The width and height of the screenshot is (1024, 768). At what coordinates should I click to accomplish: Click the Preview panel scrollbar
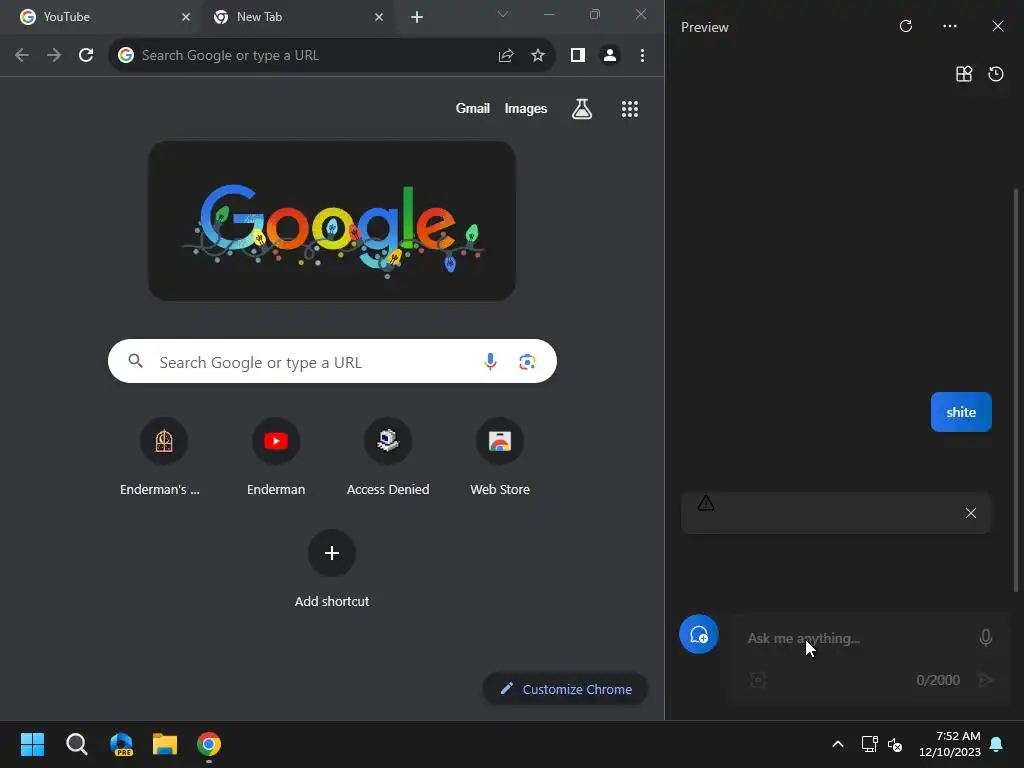(1016, 390)
